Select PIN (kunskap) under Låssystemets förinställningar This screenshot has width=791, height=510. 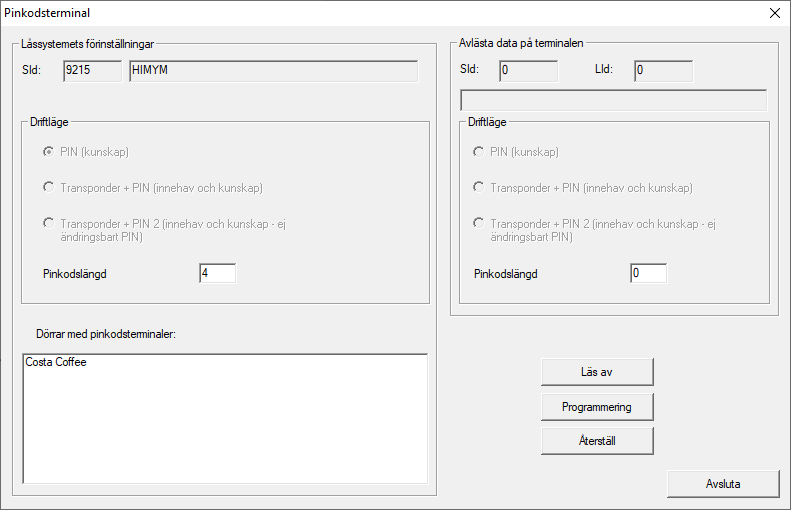(x=47, y=152)
